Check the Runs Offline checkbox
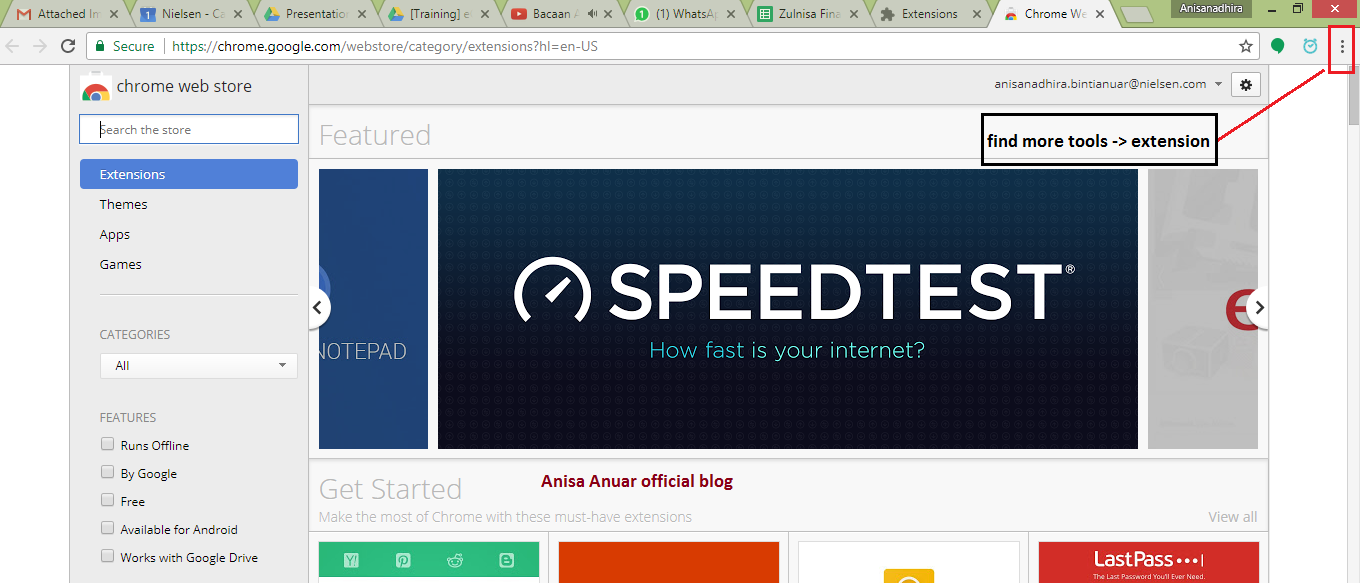This screenshot has width=1360, height=583. [x=107, y=444]
